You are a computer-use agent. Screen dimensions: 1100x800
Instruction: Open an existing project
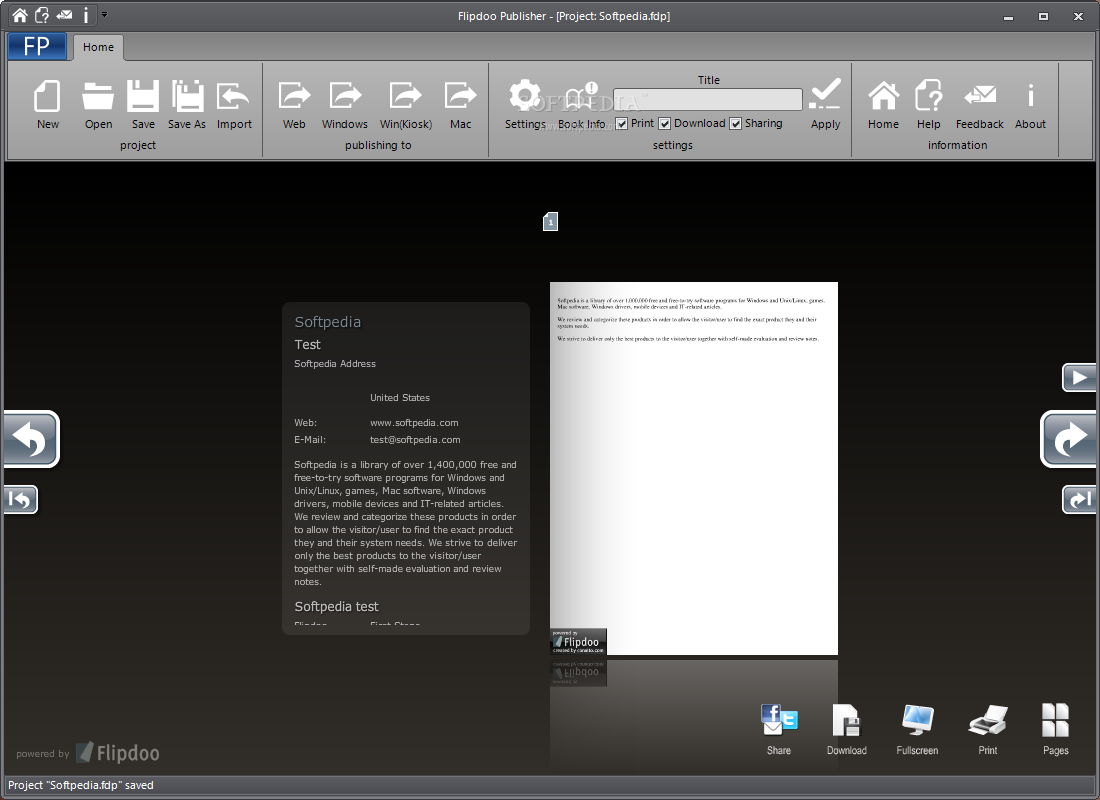[98, 104]
